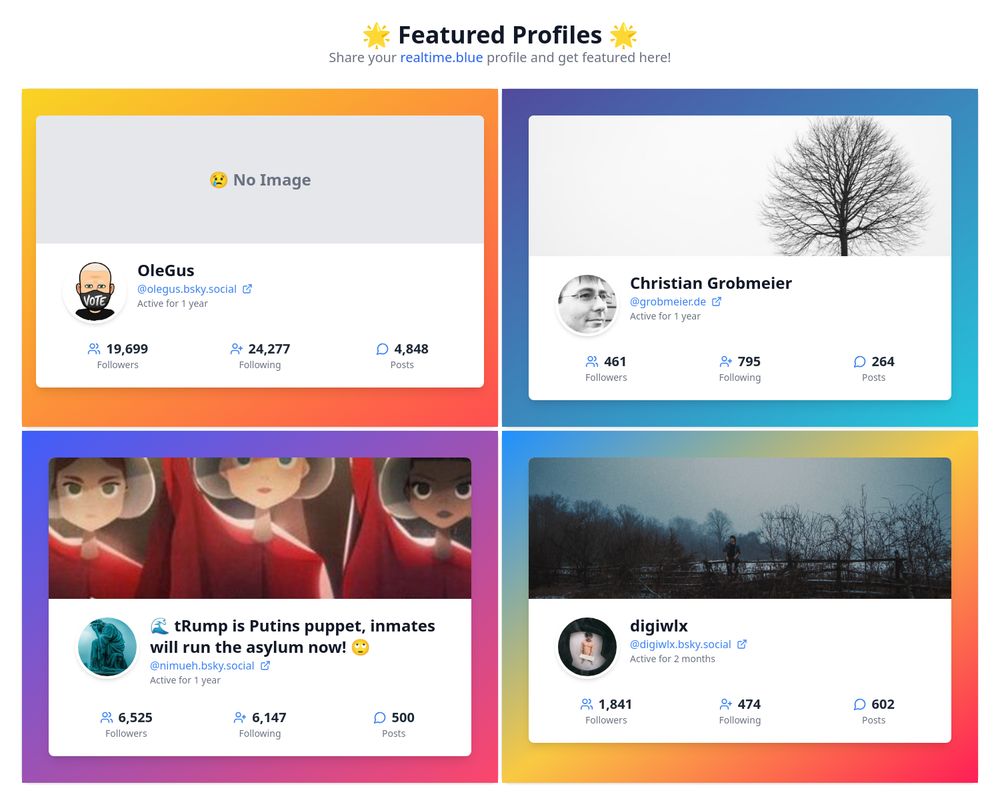Click the posts speech bubble icon on OleGus card
The height and width of the screenshot is (805, 1000).
382,349
